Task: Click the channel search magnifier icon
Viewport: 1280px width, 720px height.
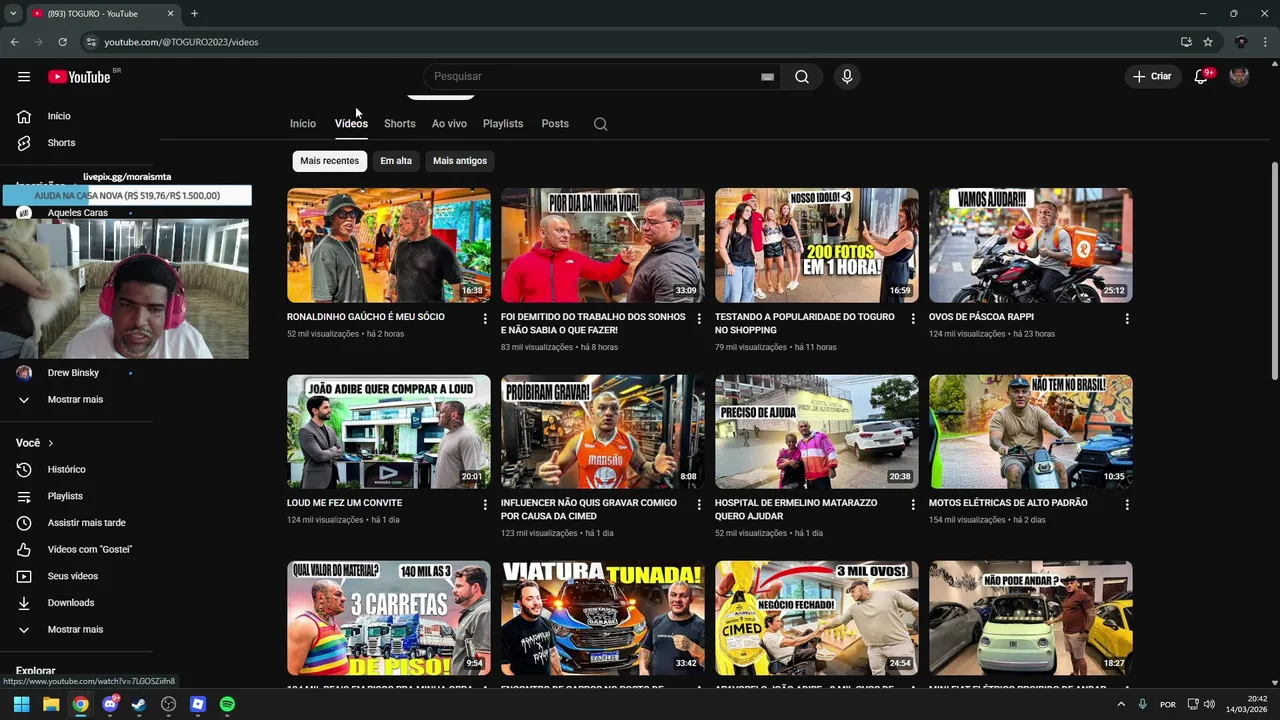Action: [x=600, y=124]
